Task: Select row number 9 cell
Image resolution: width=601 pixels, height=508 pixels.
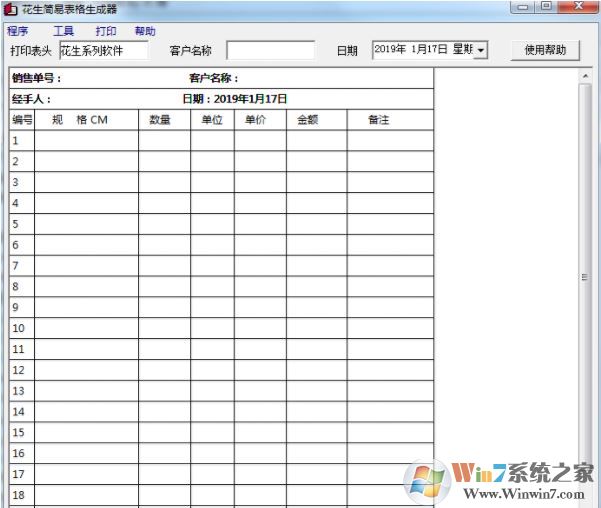Action: [x=22, y=307]
